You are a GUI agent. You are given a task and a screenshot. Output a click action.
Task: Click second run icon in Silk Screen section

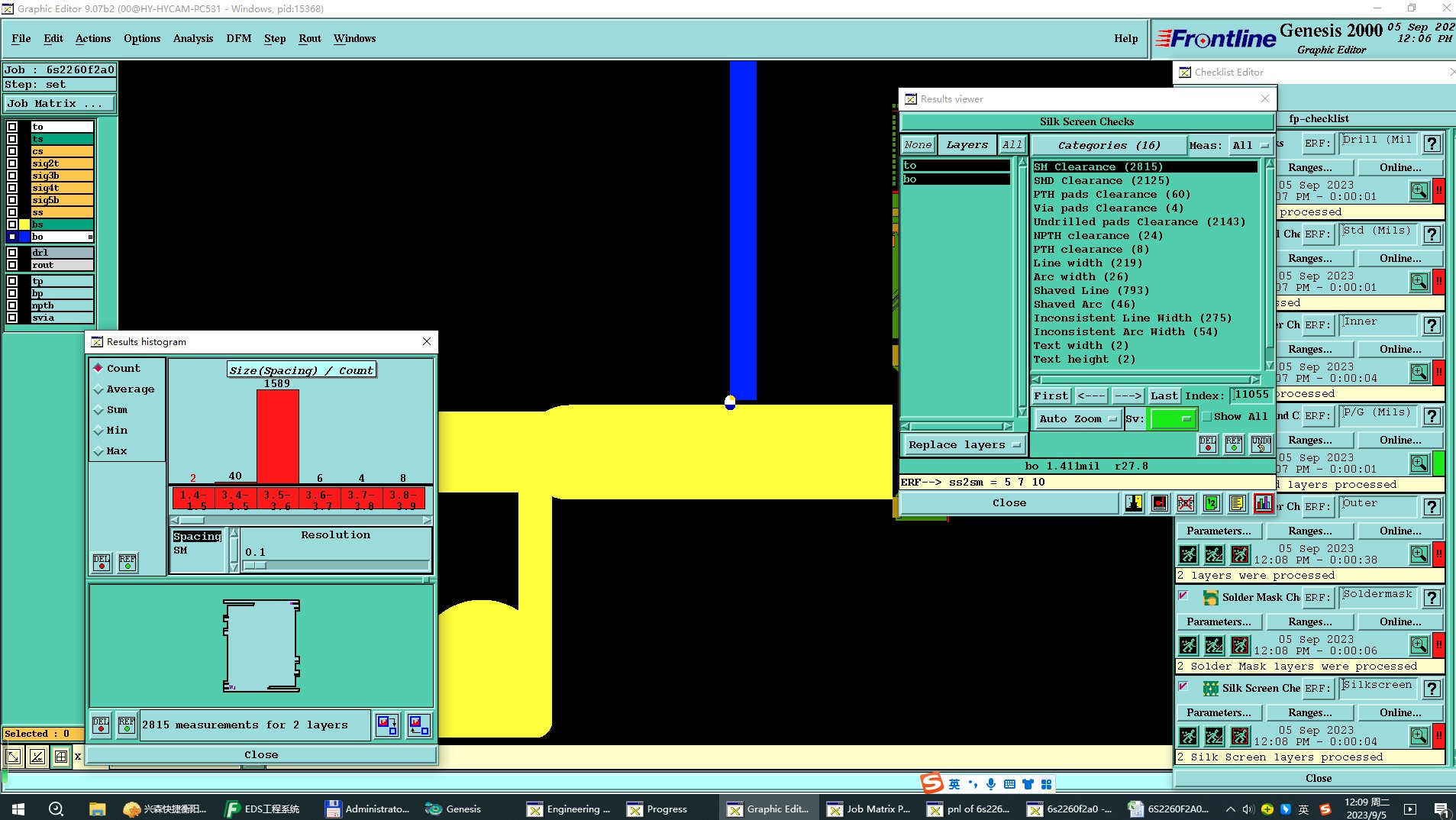(x=1214, y=737)
